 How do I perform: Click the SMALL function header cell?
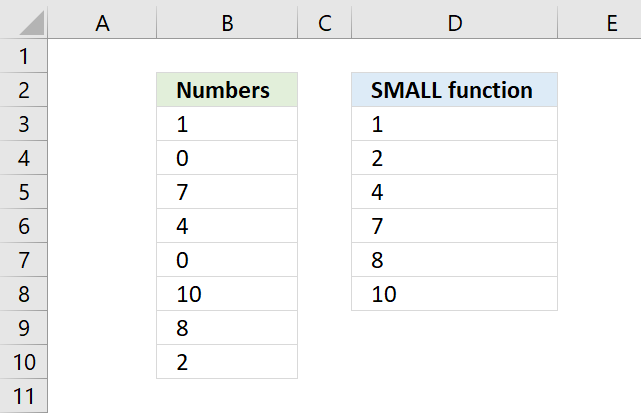pyautogui.click(x=454, y=90)
